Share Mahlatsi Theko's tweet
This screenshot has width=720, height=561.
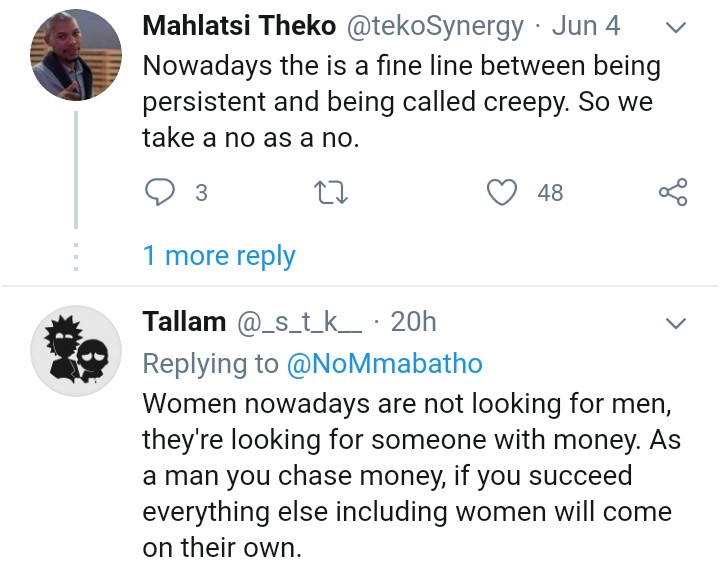point(673,192)
